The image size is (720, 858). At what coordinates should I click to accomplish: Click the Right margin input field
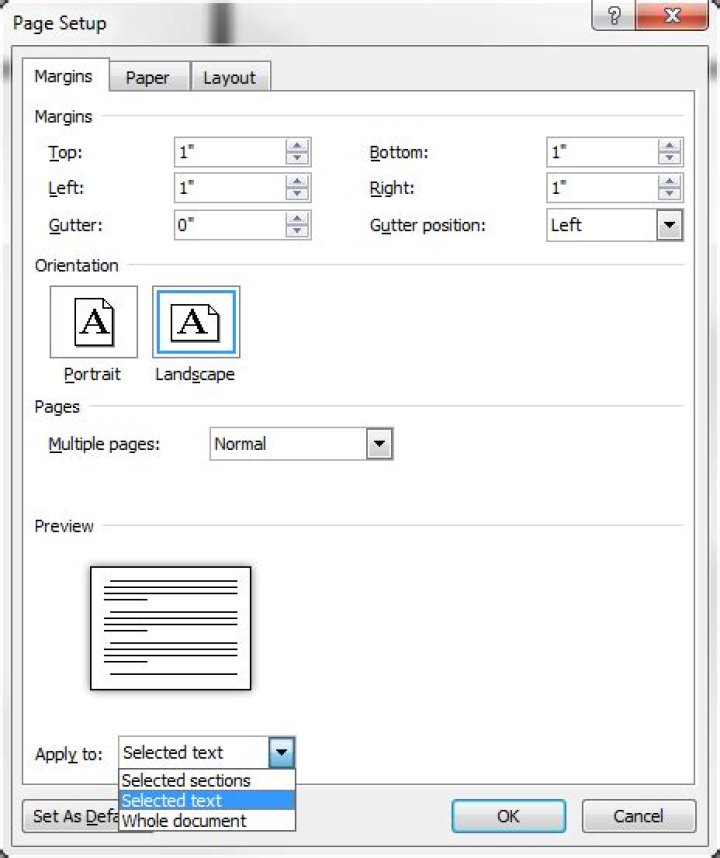602,188
